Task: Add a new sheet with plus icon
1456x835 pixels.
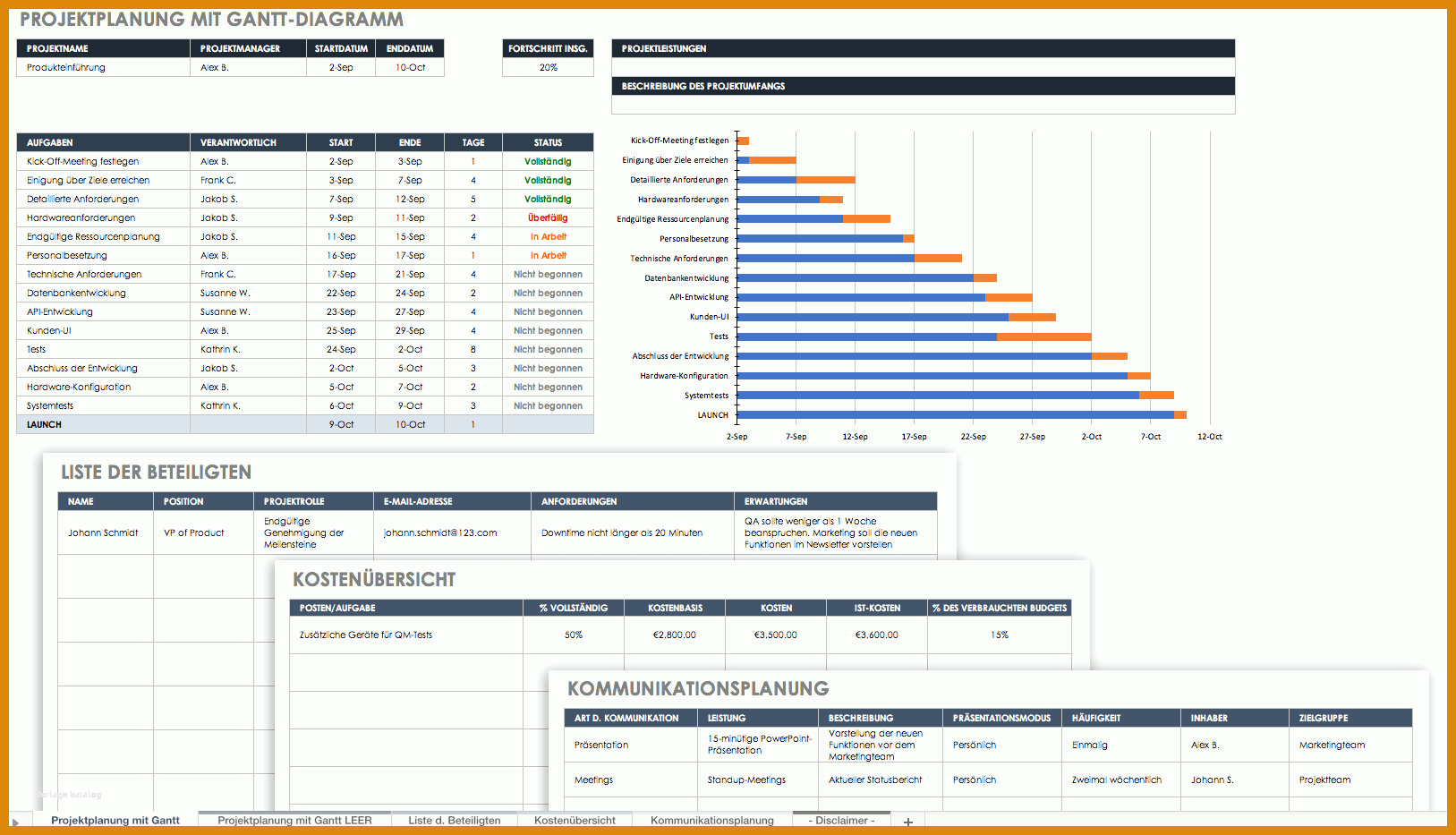Action: click(x=907, y=821)
